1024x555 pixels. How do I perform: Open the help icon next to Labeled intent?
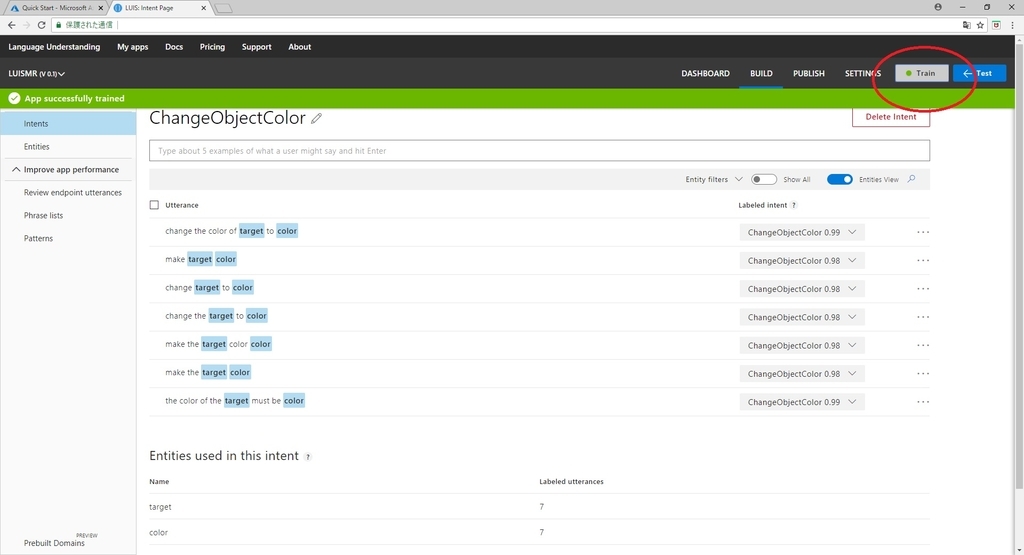click(793, 205)
